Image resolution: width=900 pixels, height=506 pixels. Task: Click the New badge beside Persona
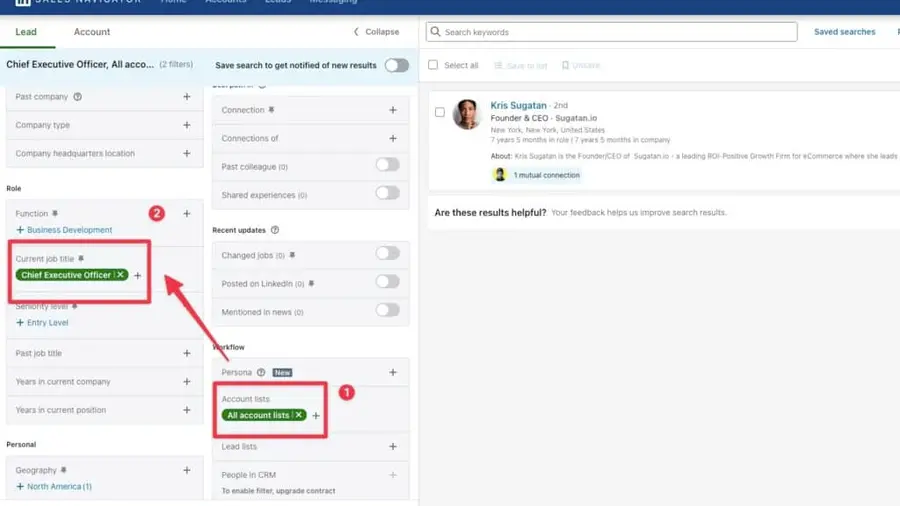point(282,372)
